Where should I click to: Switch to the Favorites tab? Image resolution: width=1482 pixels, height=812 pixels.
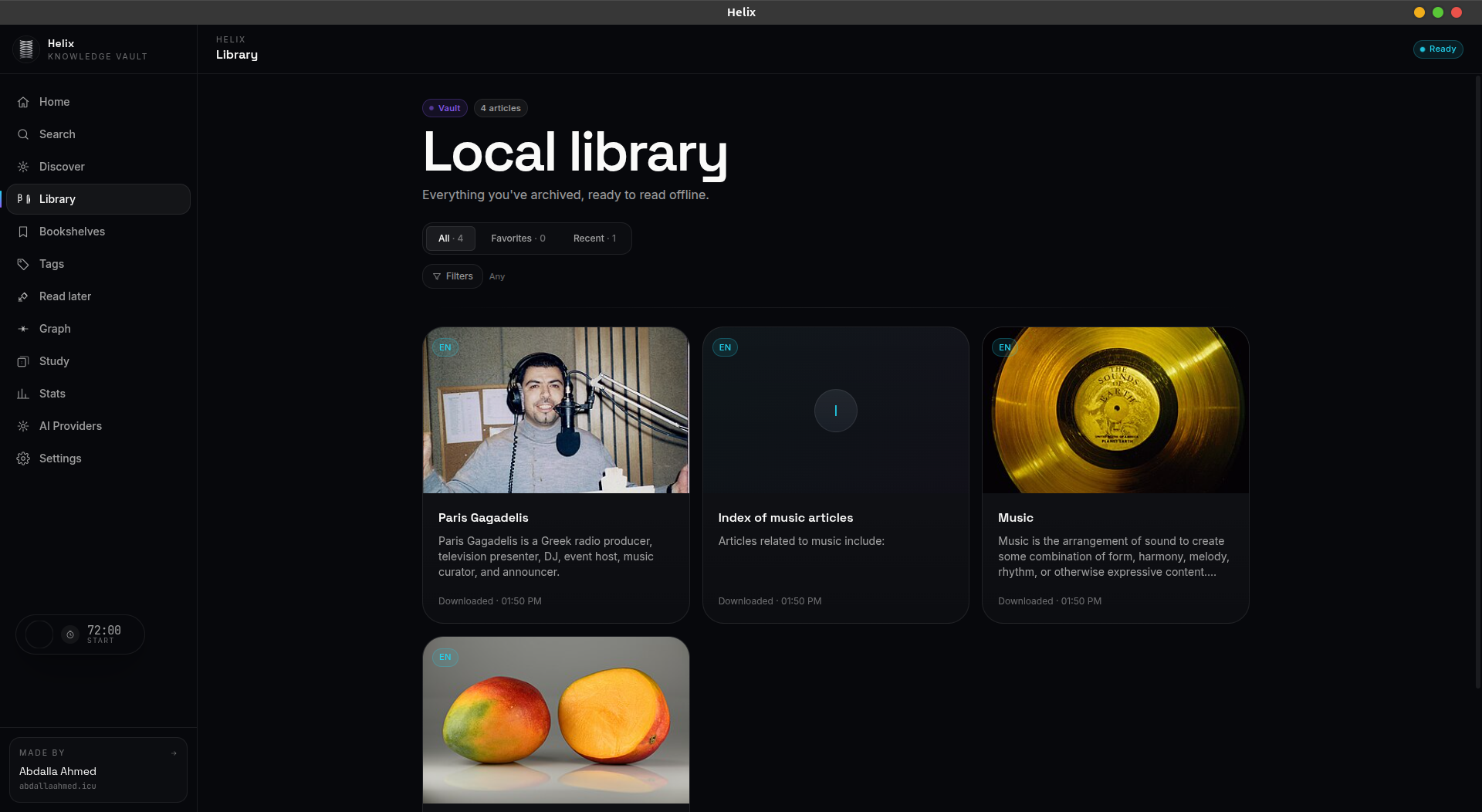(518, 239)
